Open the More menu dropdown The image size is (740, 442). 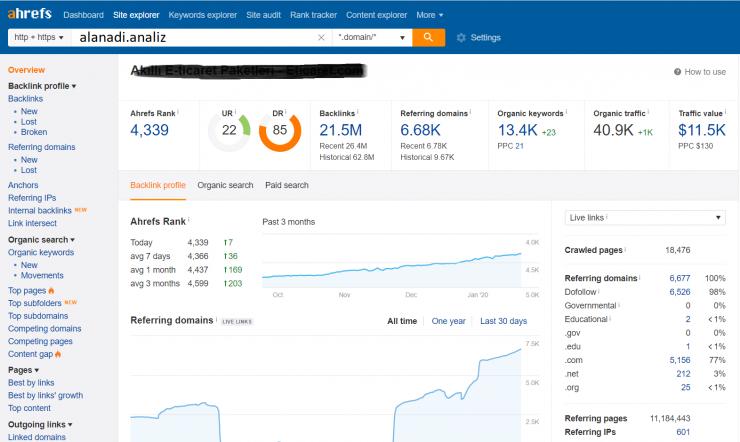pyautogui.click(x=429, y=15)
